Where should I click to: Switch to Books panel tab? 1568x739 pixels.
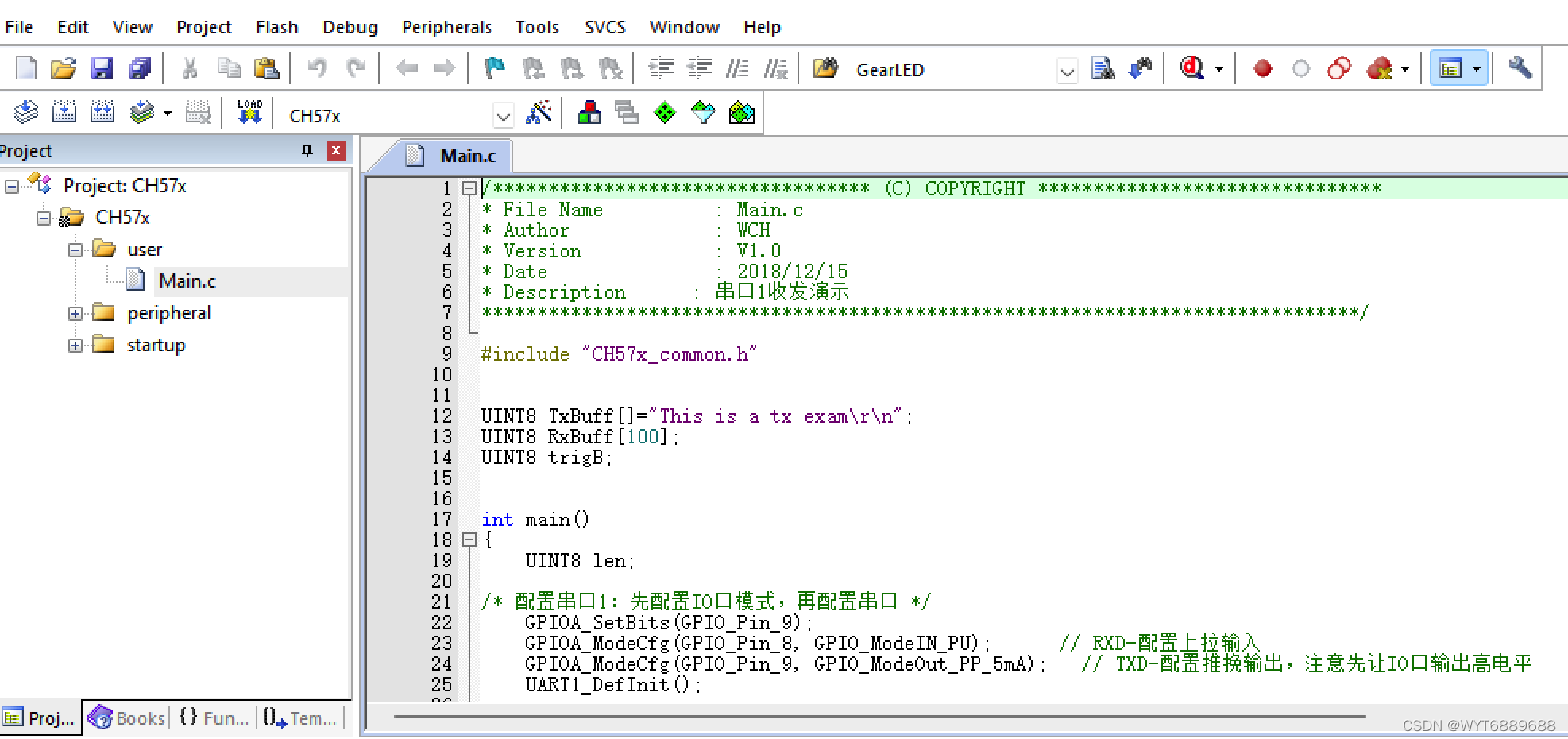pyautogui.click(x=127, y=718)
